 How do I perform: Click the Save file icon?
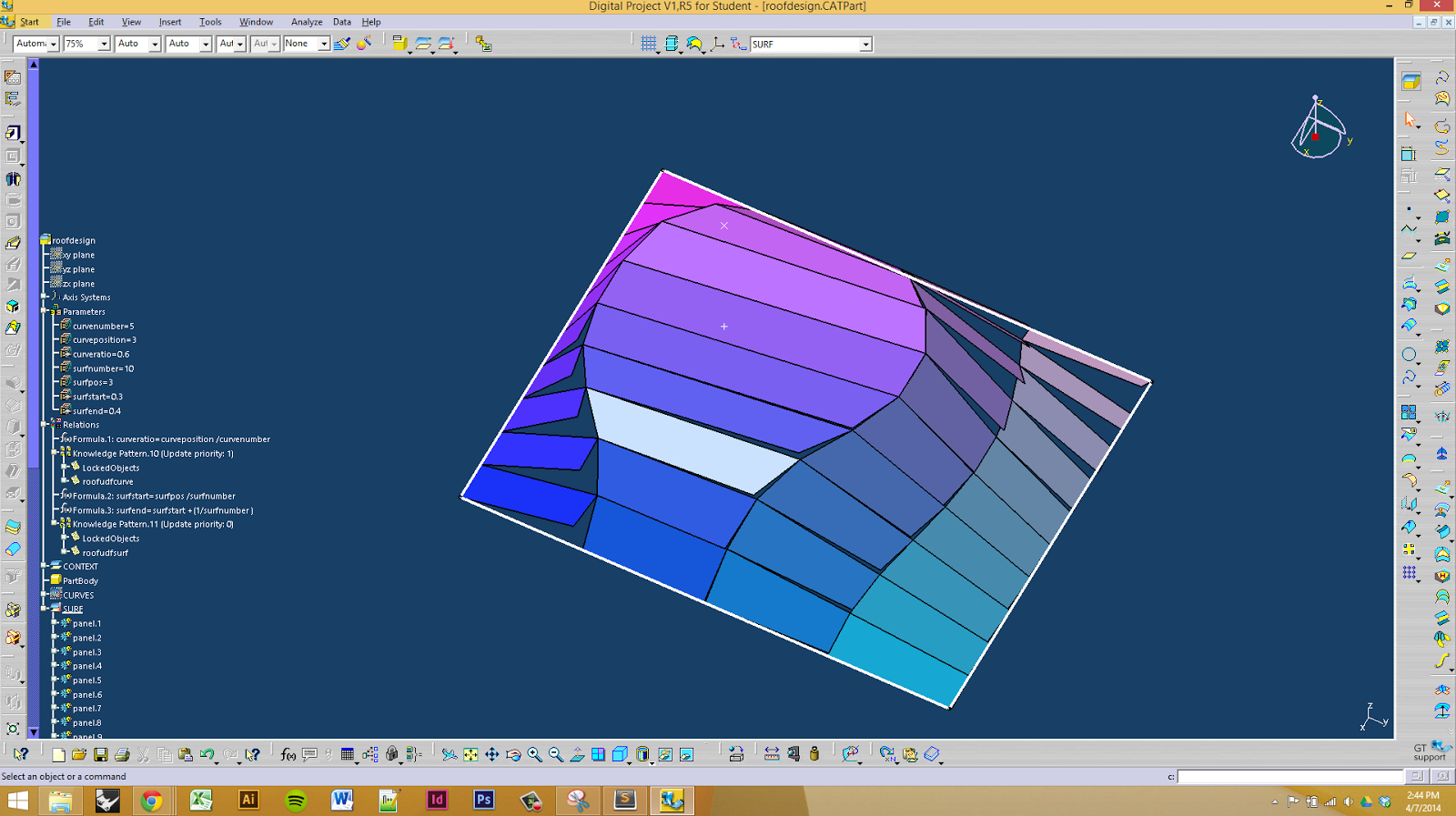100,754
